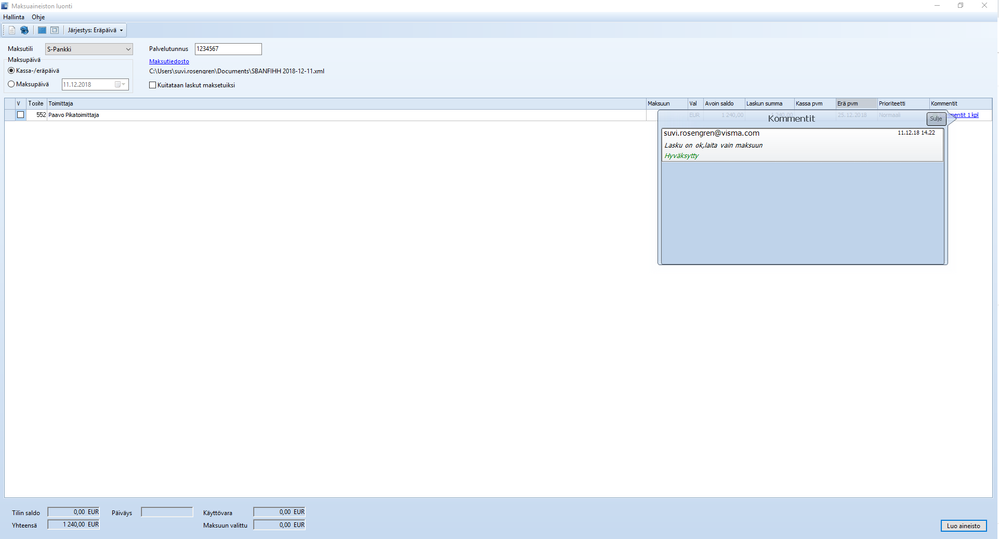
Task: Click the green Hyväksytty status text
Action: point(682,155)
